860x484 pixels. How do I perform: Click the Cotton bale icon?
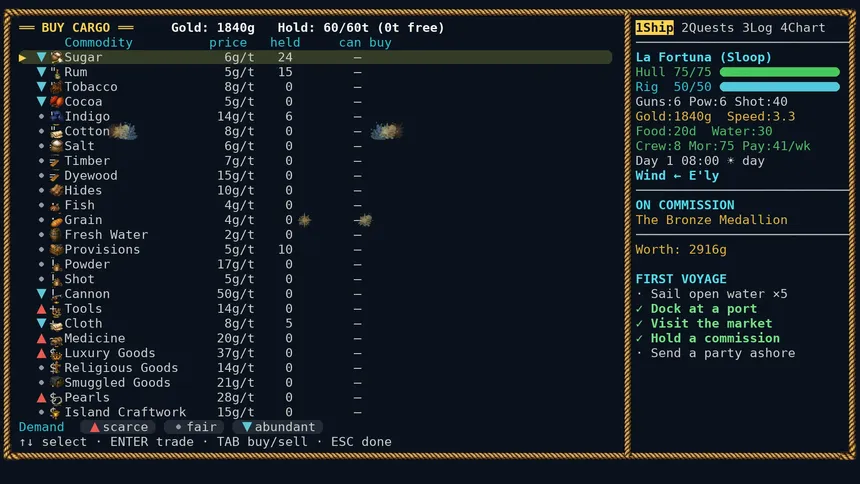point(56,131)
